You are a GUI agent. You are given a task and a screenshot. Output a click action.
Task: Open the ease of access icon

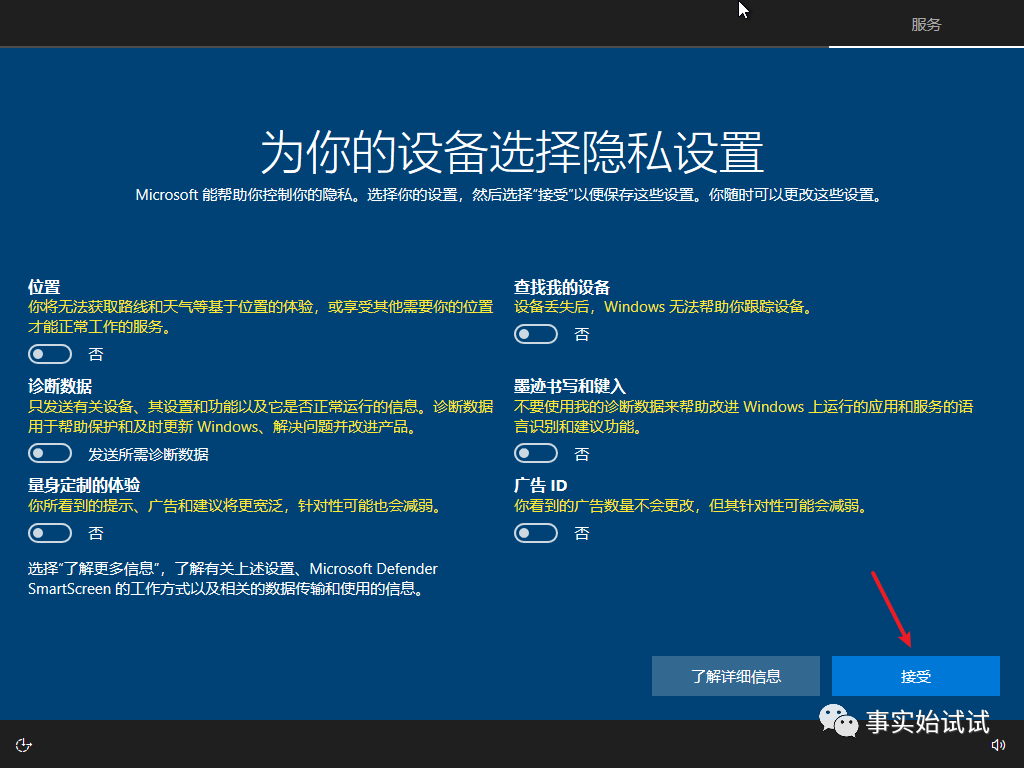click(24, 745)
